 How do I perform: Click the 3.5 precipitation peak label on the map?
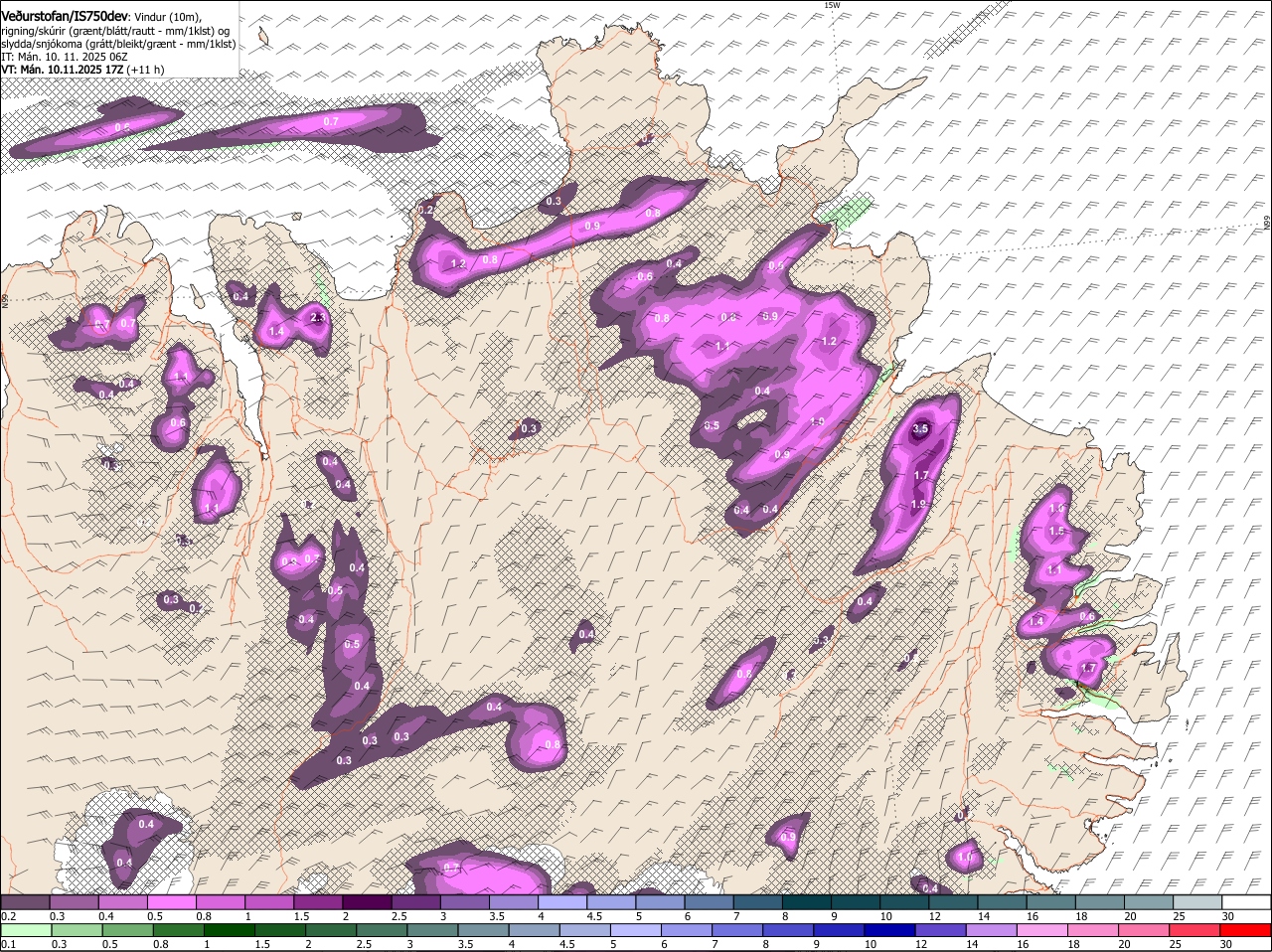click(920, 428)
